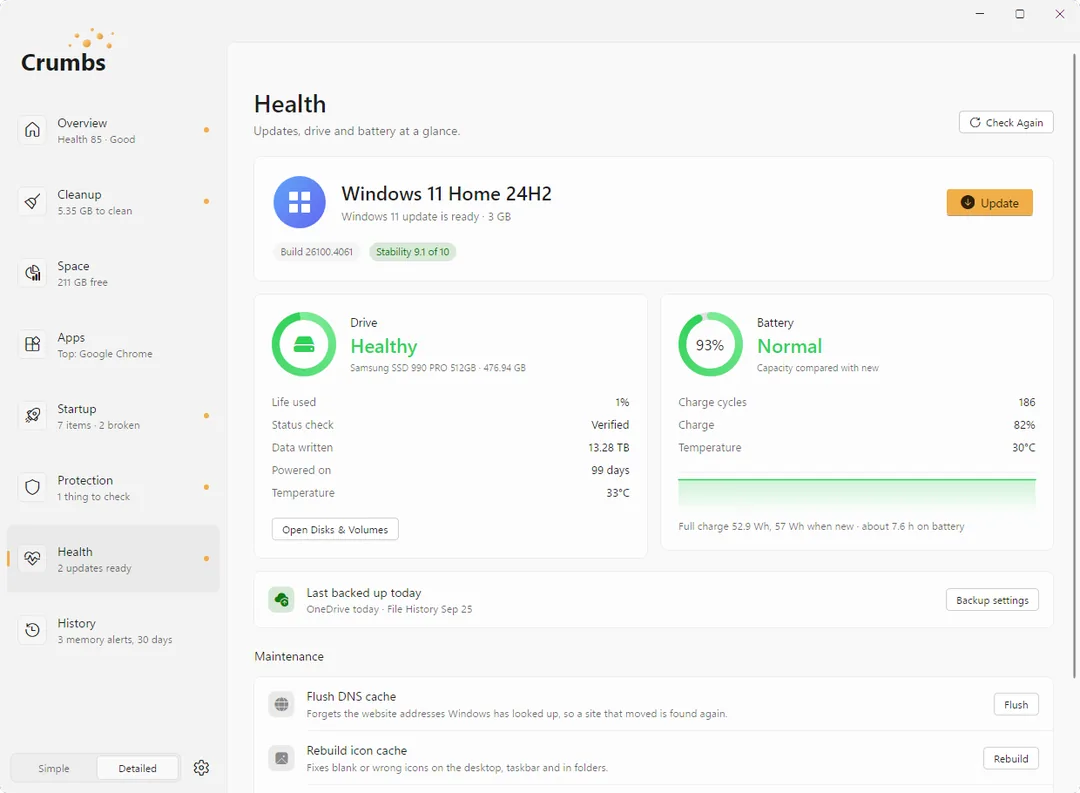This screenshot has width=1080, height=793.
Task: Click the blue Windows logo icon
Action: tap(300, 202)
